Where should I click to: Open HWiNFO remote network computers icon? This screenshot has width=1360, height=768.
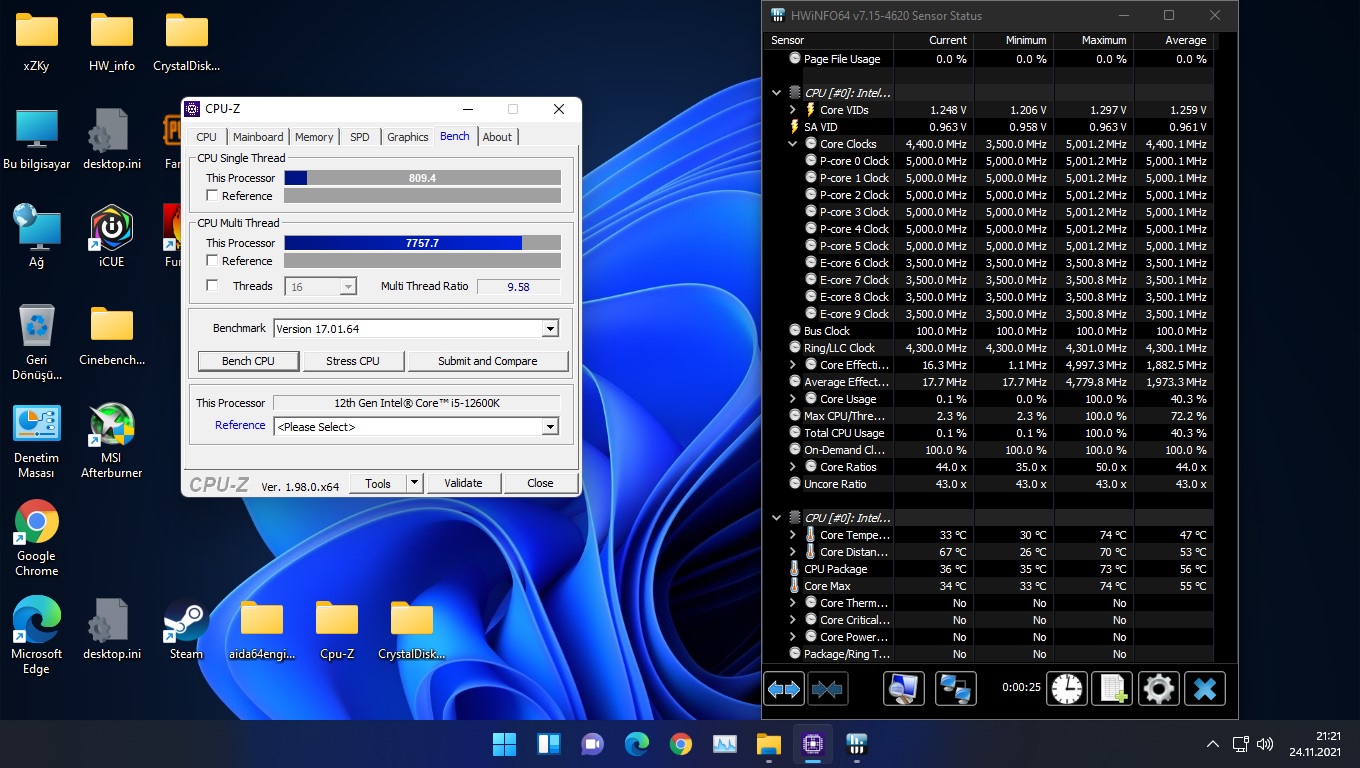956,688
